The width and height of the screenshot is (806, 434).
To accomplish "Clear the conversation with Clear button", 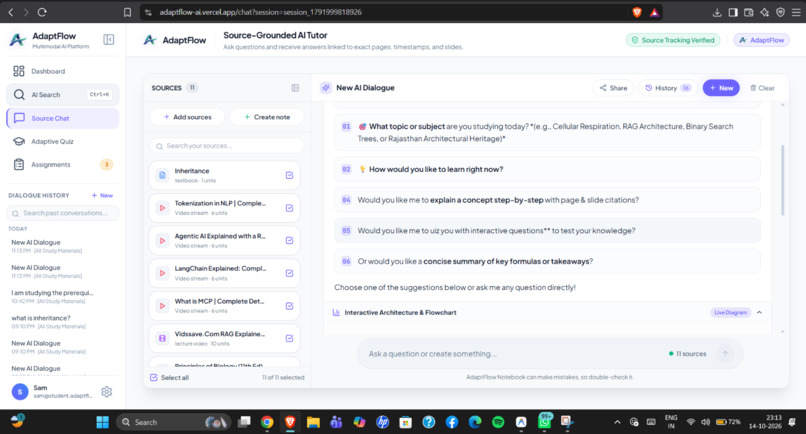I will point(762,88).
